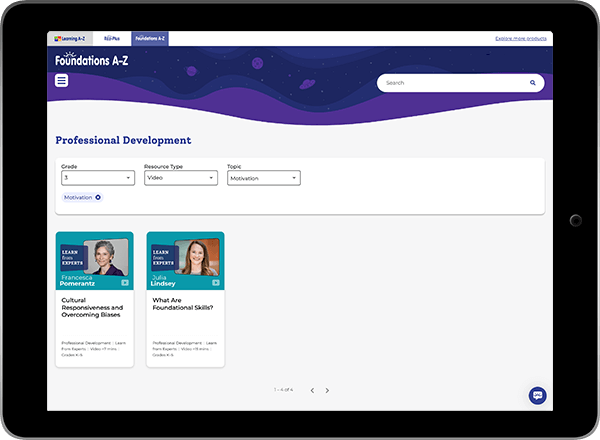This screenshot has height=440, width=600.
Task: Open the Grade dropdown
Action: point(98,178)
